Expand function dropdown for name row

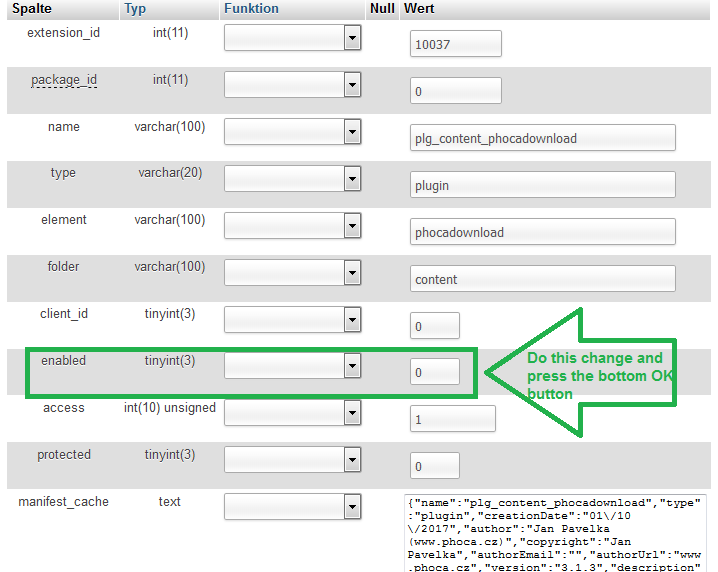(292, 132)
